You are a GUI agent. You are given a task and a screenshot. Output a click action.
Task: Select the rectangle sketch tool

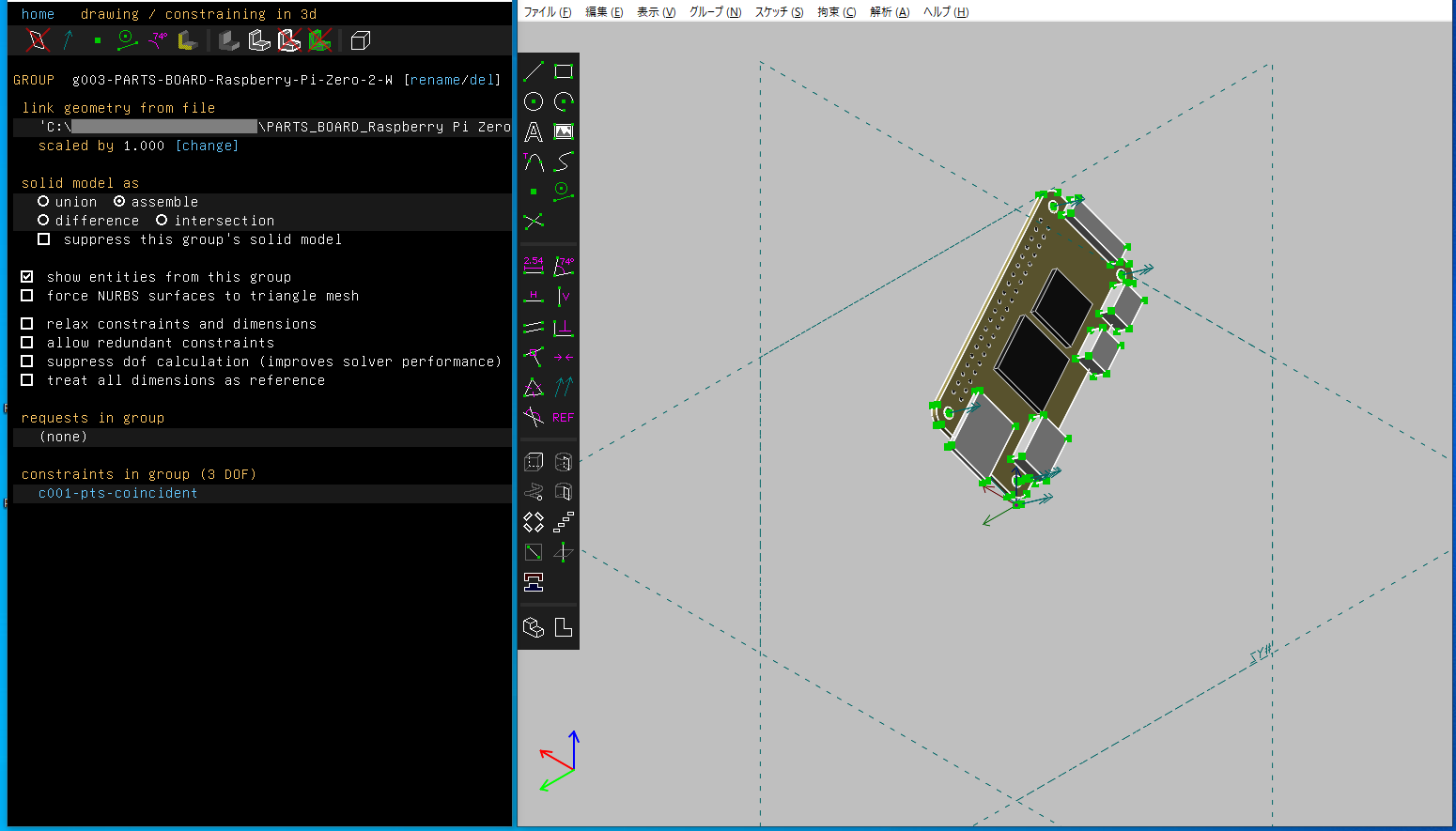click(564, 71)
